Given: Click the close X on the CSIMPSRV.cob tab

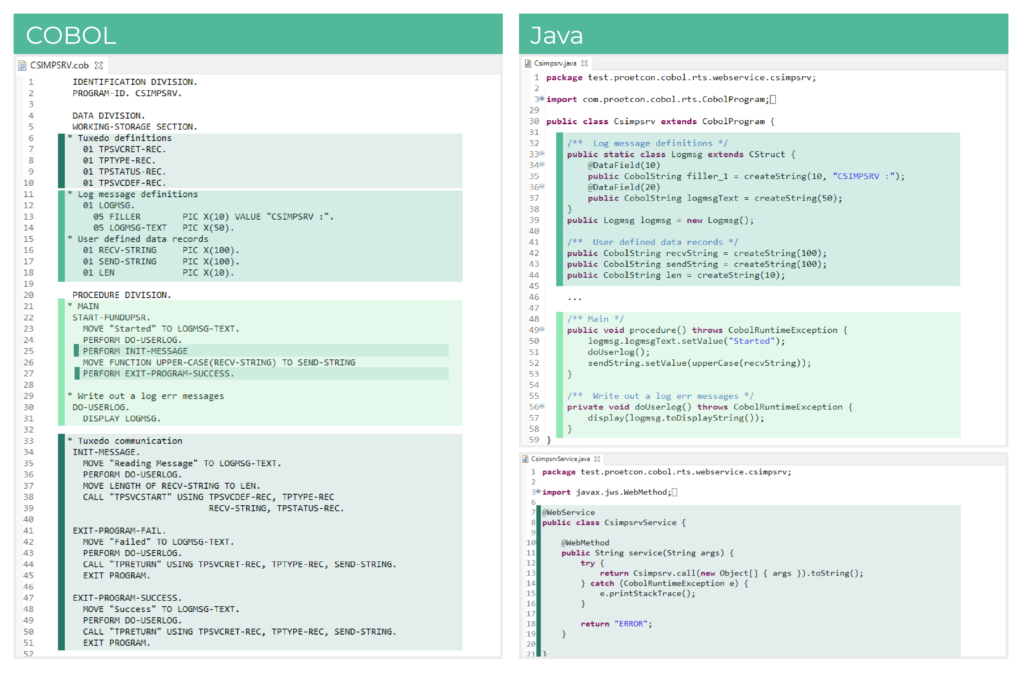Looking at the screenshot, I should [98, 66].
